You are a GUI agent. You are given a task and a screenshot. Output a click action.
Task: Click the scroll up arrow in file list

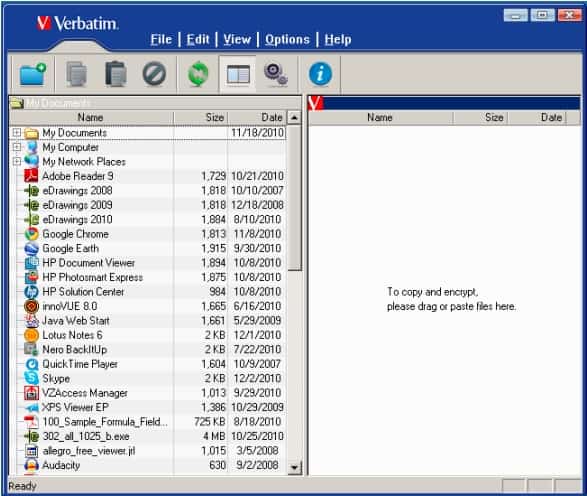tap(295, 118)
